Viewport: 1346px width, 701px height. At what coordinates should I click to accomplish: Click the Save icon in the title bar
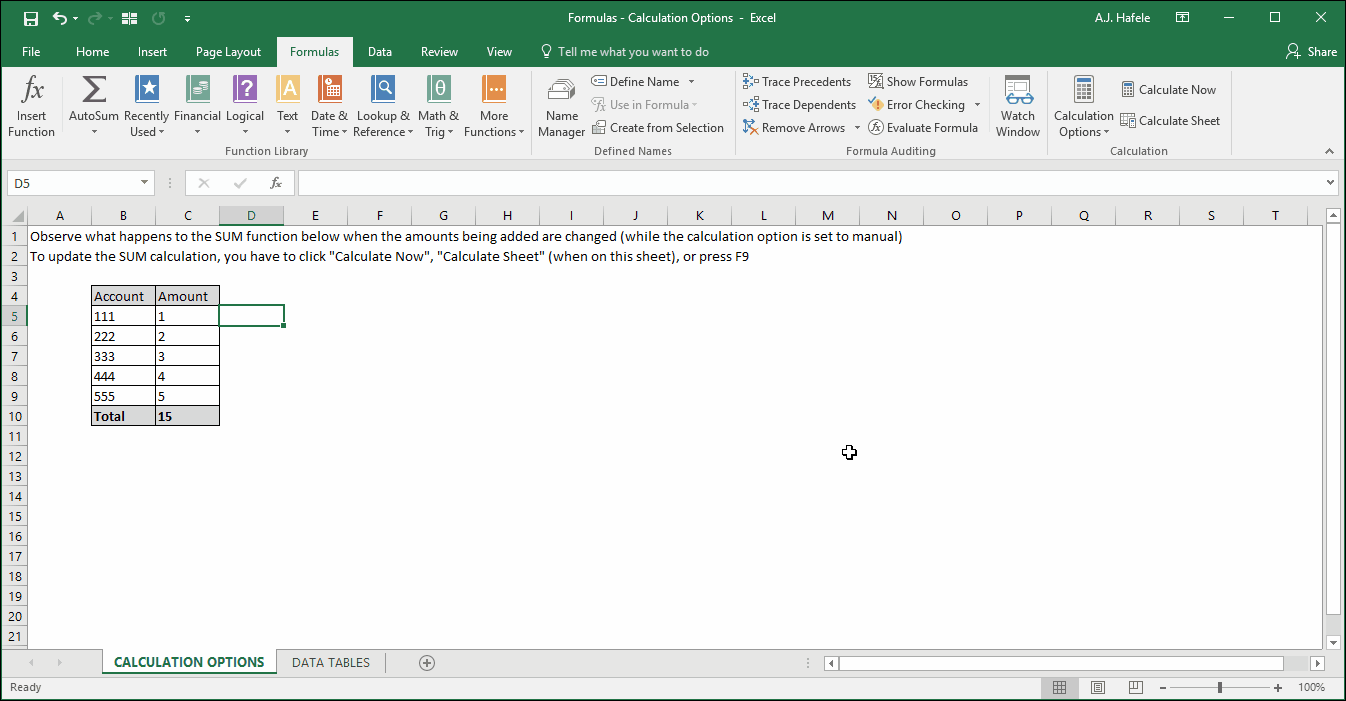(31, 18)
